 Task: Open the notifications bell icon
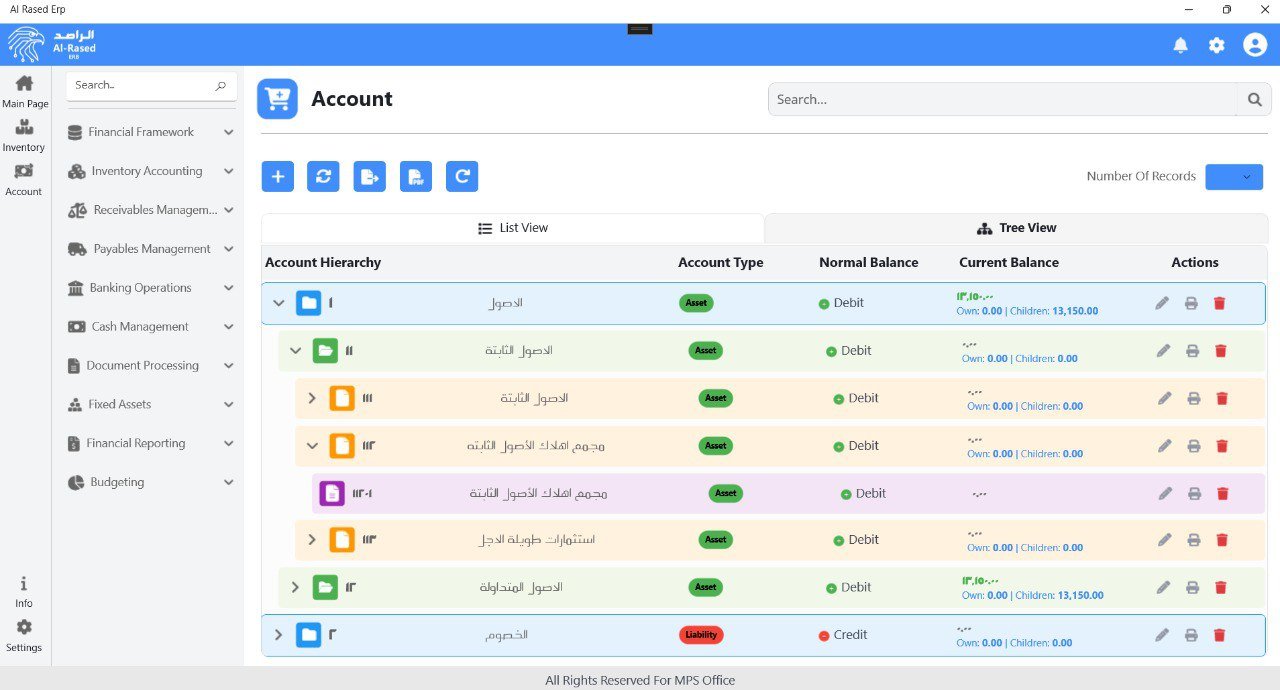(x=1180, y=45)
